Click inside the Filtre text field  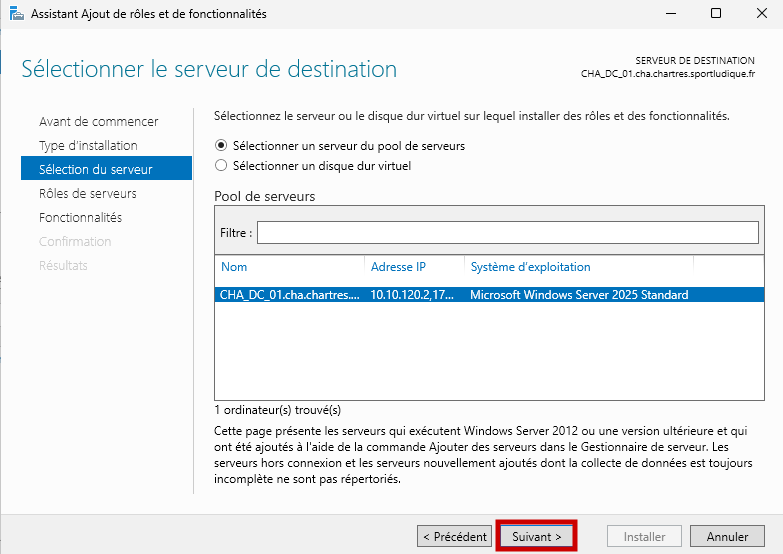(507, 232)
